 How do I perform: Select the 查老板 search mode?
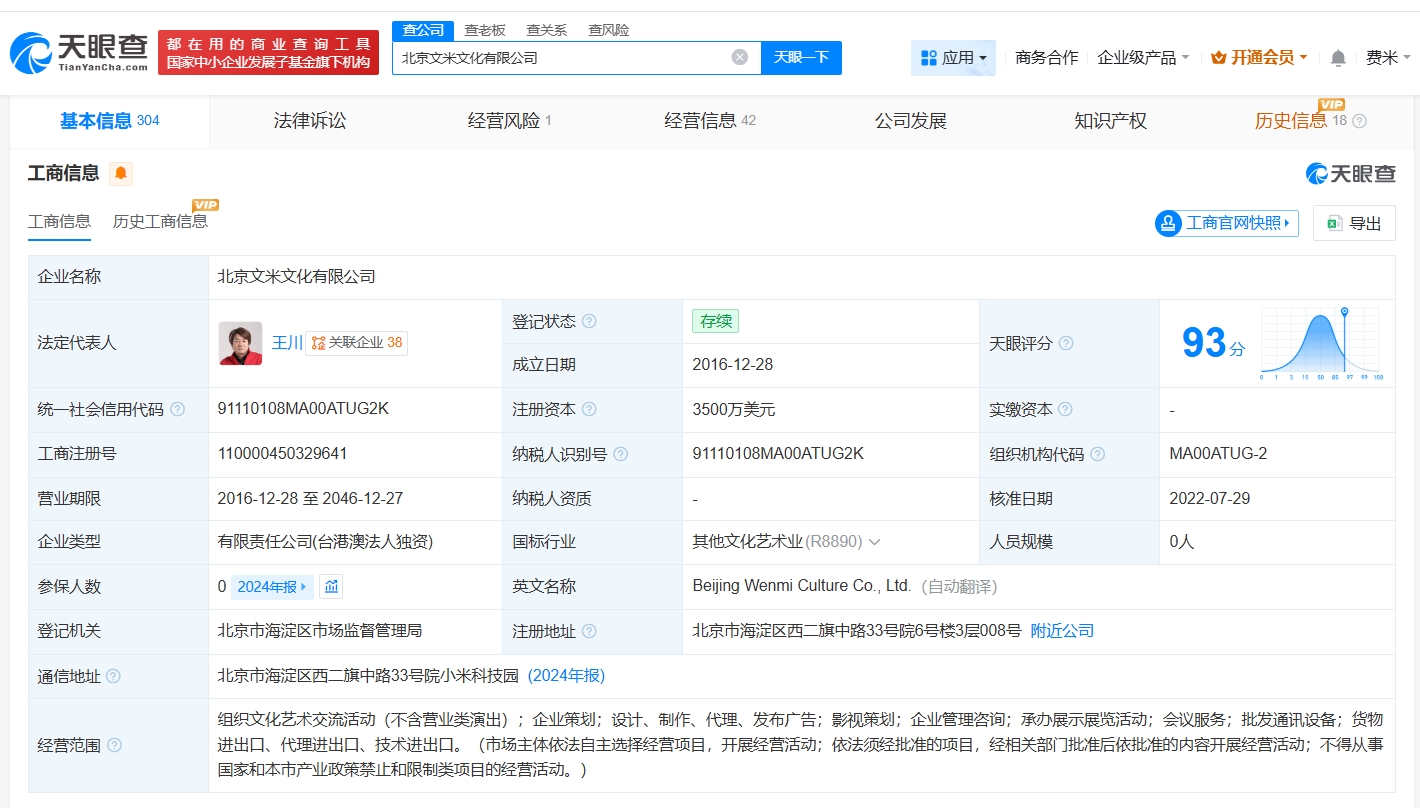[x=485, y=30]
